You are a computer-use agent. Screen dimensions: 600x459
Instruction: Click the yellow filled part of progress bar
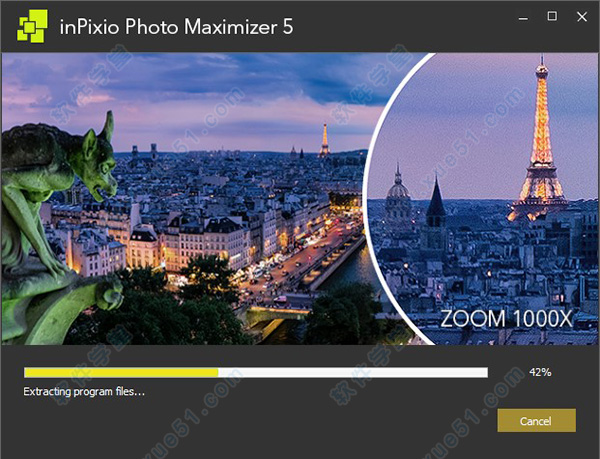(121, 373)
